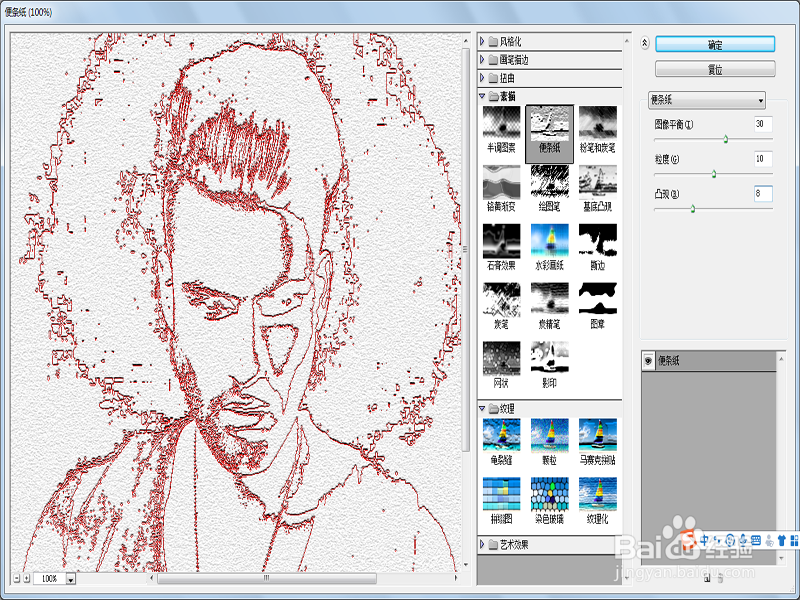Screen dimensions: 800x600
Task: Toggle eye visibility of 便条纸 effect layer
Action: (648, 361)
